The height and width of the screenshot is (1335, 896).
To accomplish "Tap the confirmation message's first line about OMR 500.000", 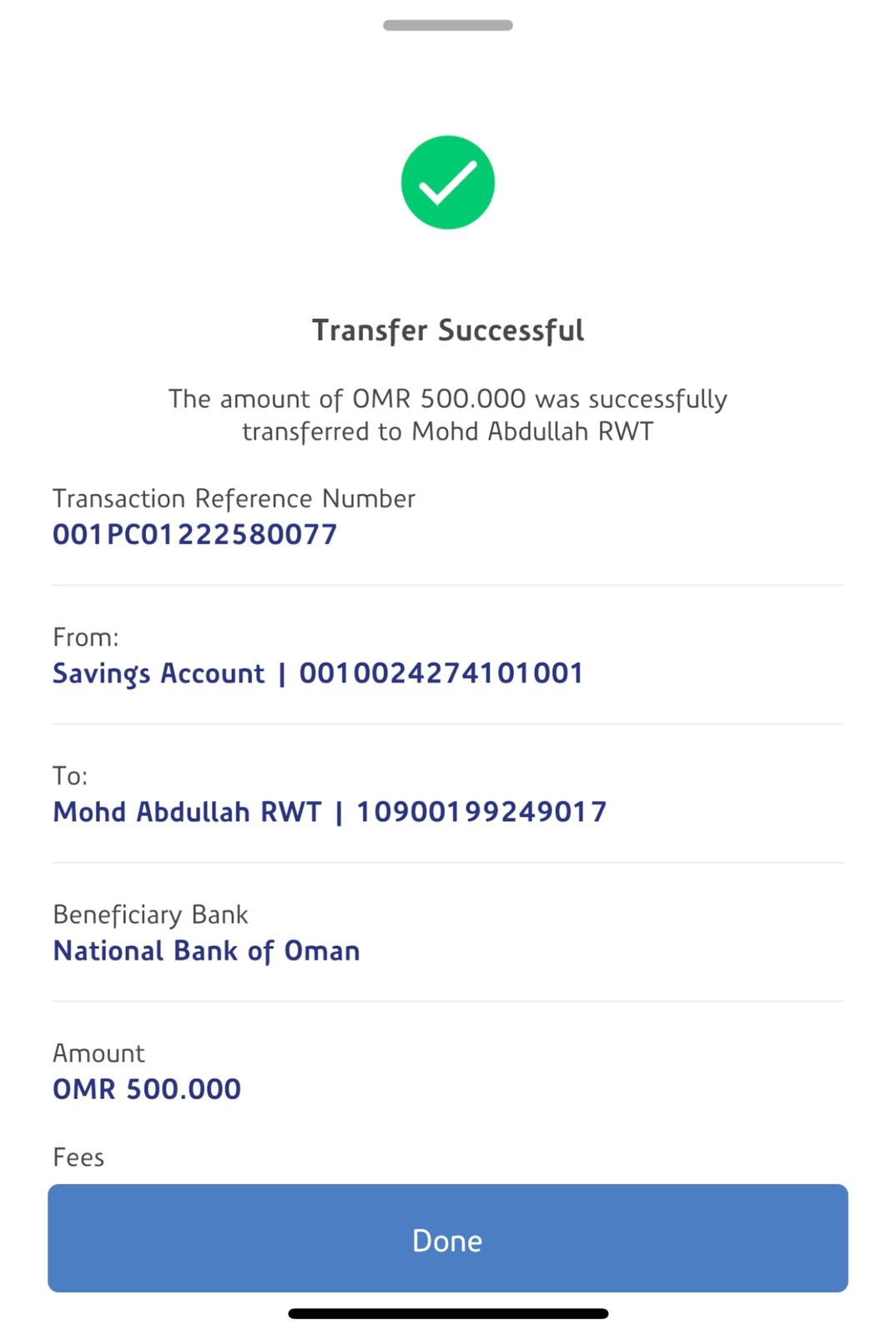I will click(x=448, y=399).
